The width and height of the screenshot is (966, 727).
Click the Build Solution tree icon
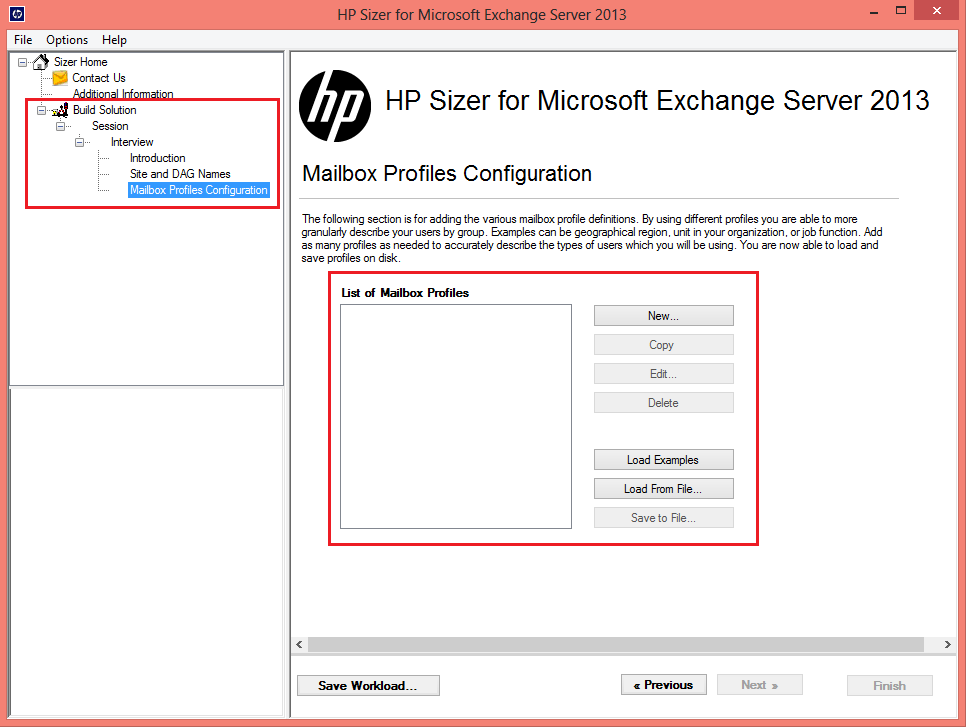coord(60,110)
